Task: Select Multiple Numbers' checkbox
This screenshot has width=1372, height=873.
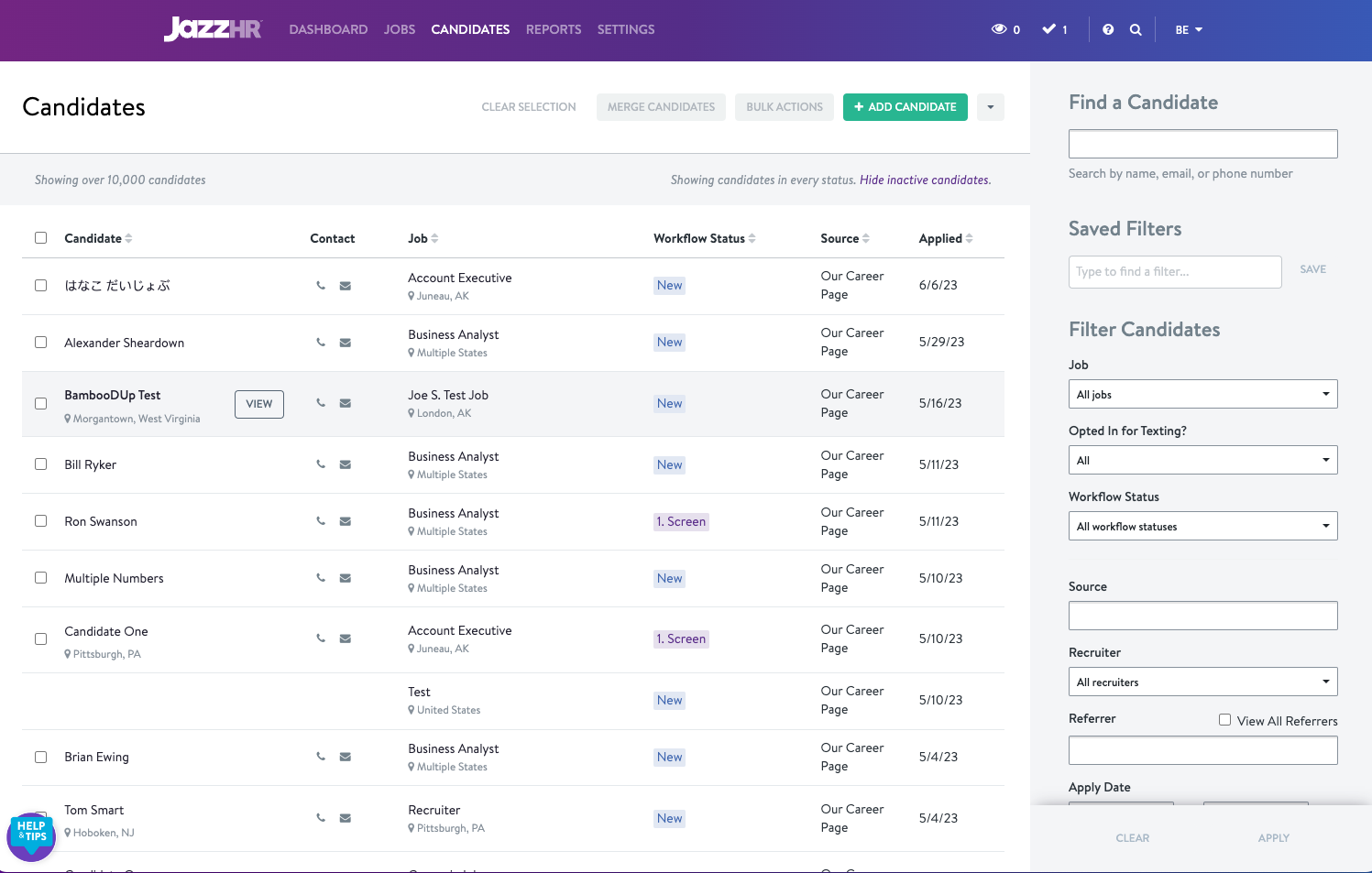Action: click(x=40, y=578)
